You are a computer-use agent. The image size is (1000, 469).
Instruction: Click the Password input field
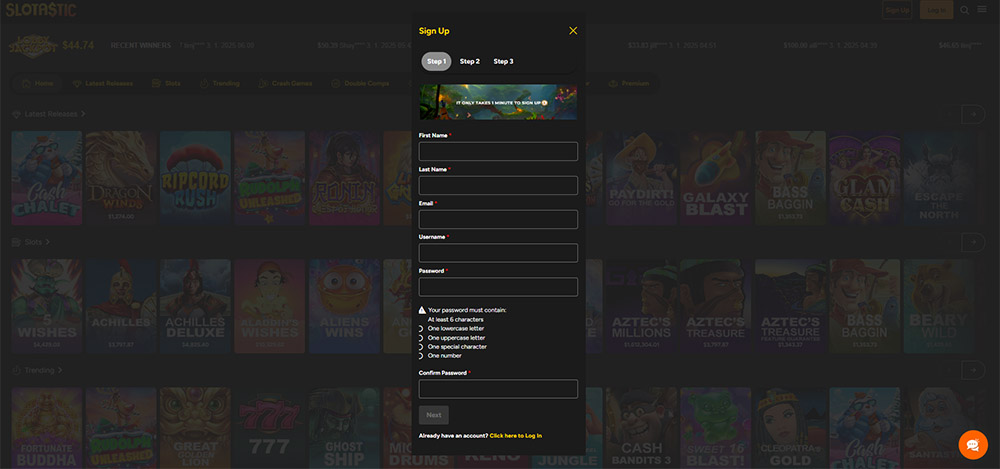pyautogui.click(x=498, y=287)
